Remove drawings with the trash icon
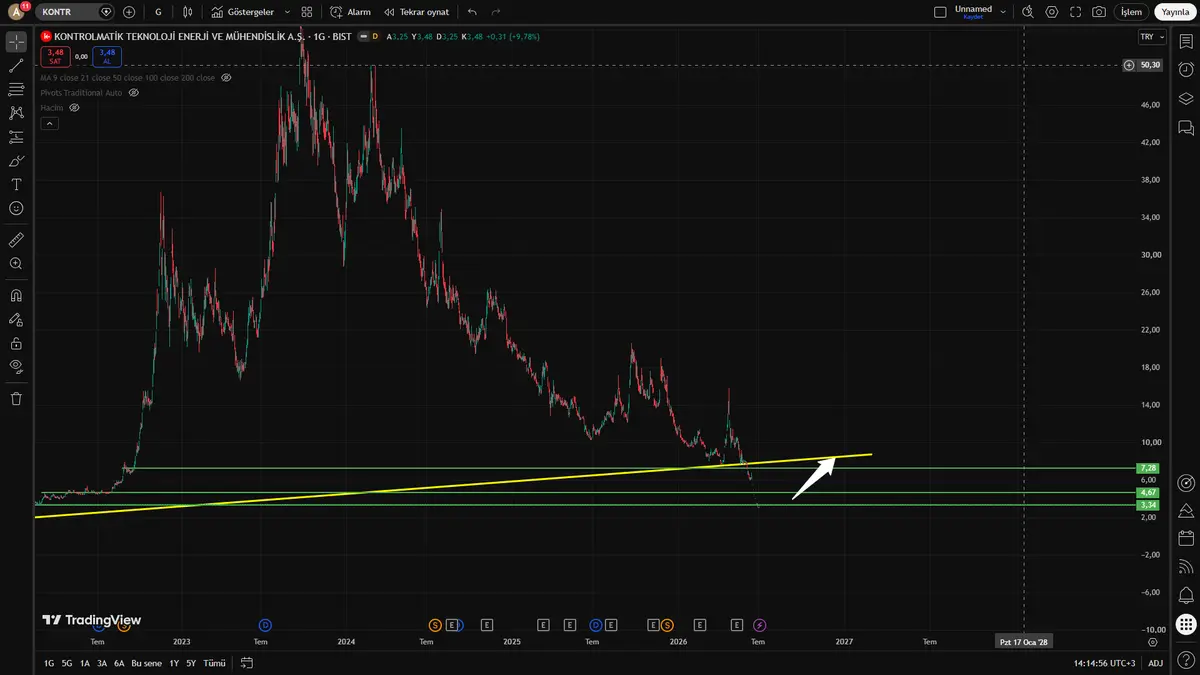The height and width of the screenshot is (675, 1200). [16, 398]
